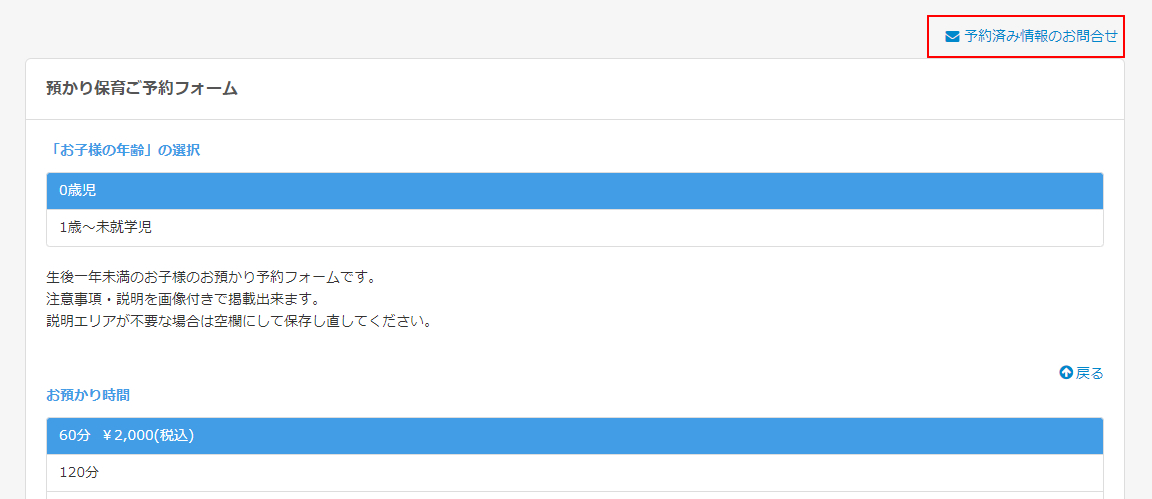Viewport: 1152px width, 499px height.
Task: Pick the 120分 duration option
Action: pos(78,472)
